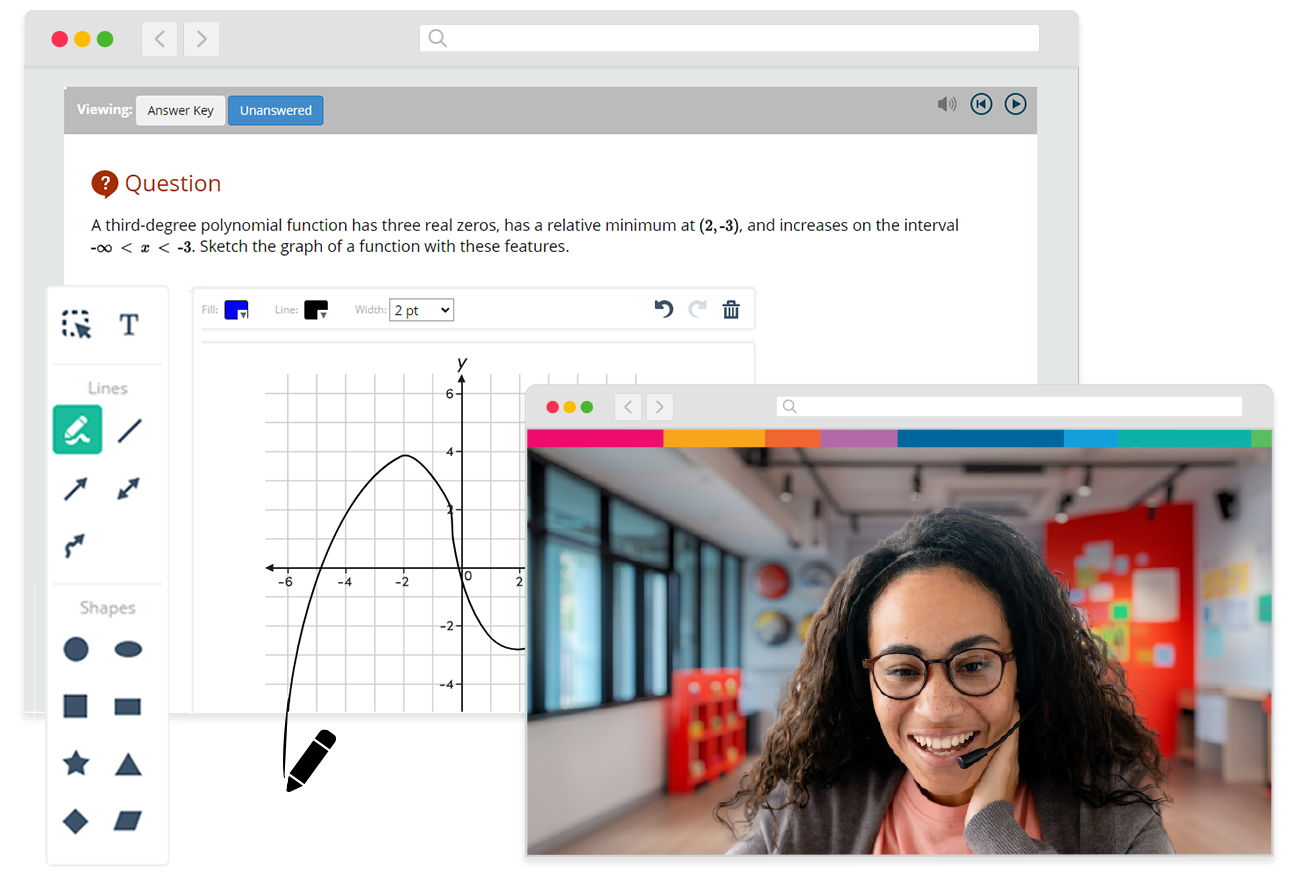This screenshot has height=890, width=1300.
Task: Switch viewing to Answer Key
Action: coord(180,110)
